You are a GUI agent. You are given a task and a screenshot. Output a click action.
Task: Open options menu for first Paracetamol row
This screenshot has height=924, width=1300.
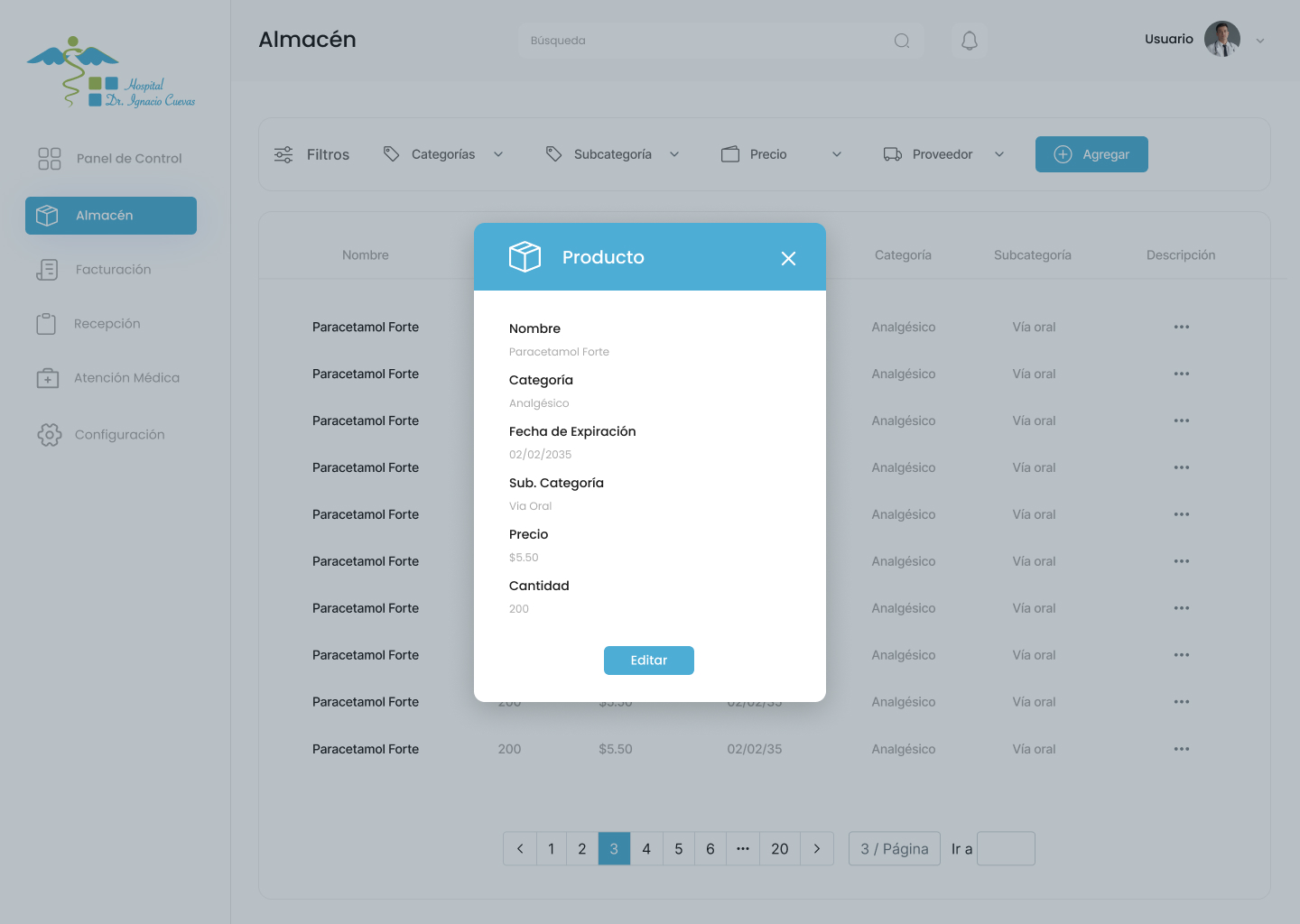click(1181, 327)
